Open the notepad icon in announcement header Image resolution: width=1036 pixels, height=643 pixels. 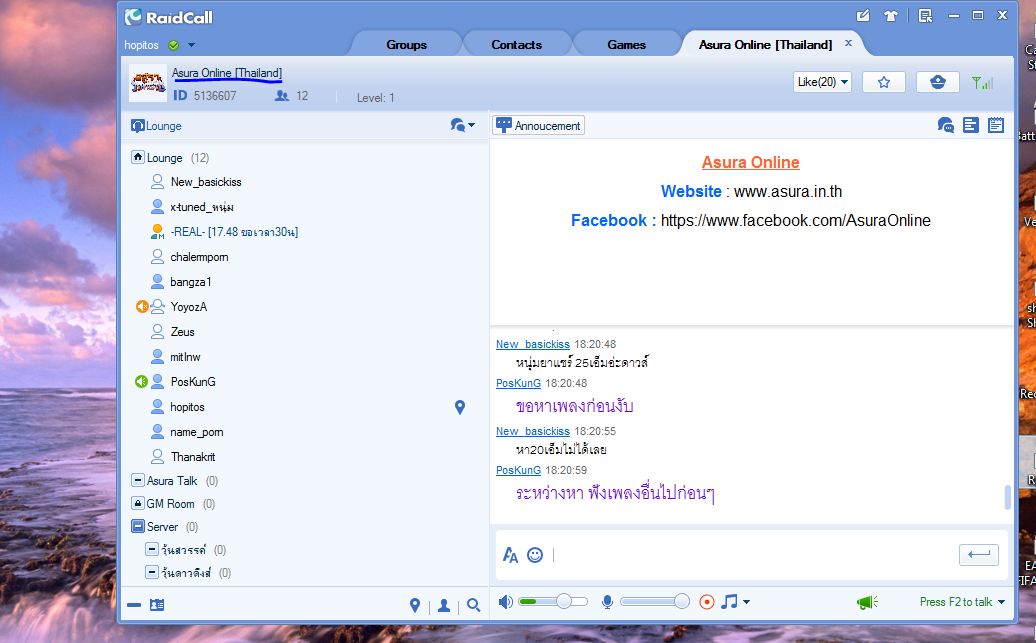pyautogui.click(x=996, y=125)
